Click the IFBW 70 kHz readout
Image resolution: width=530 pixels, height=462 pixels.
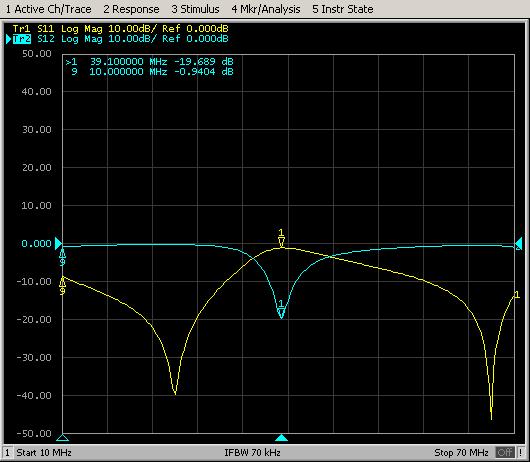click(252, 453)
